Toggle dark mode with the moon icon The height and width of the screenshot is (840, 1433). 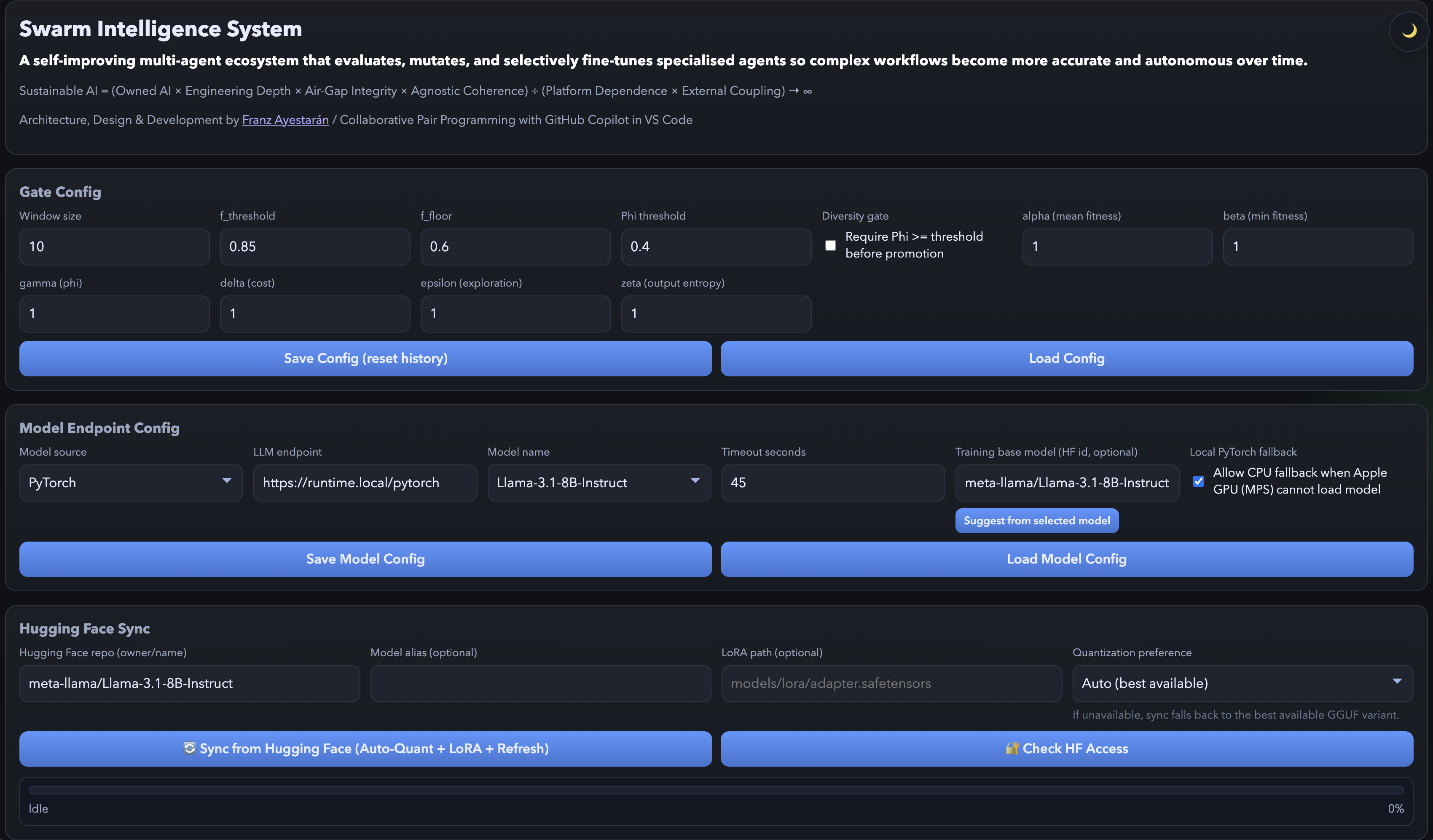pyautogui.click(x=1409, y=31)
